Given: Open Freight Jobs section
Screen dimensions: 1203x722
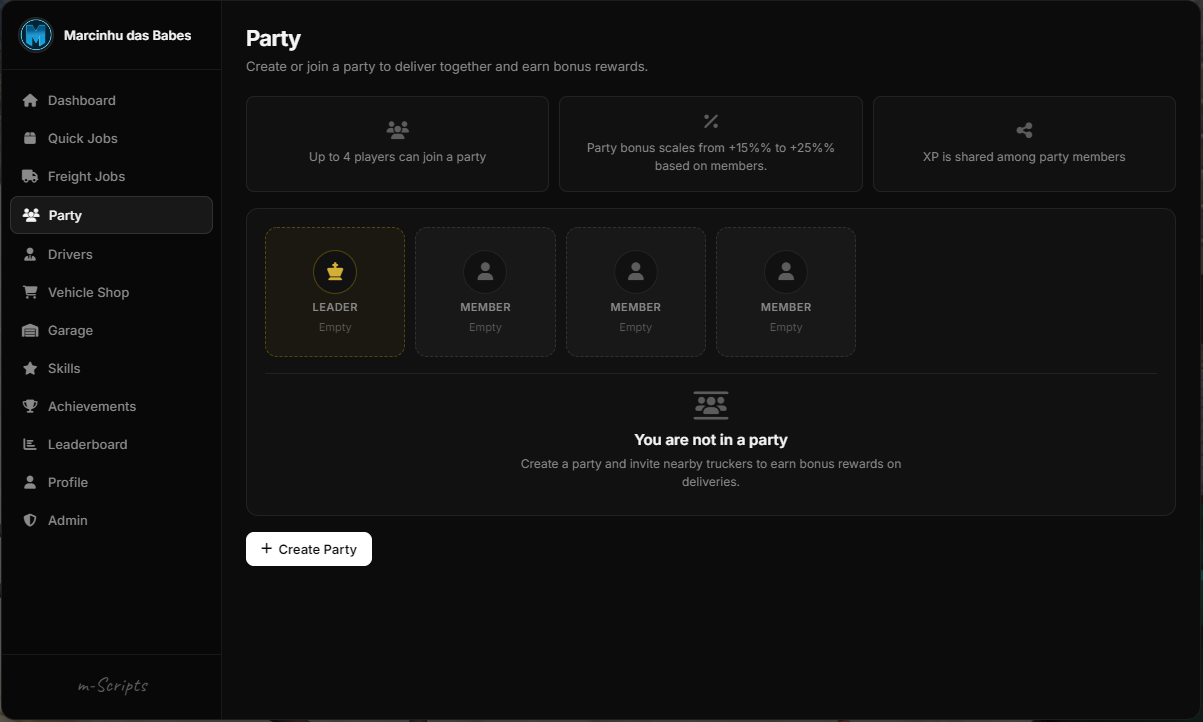Looking at the screenshot, I should tap(111, 176).
